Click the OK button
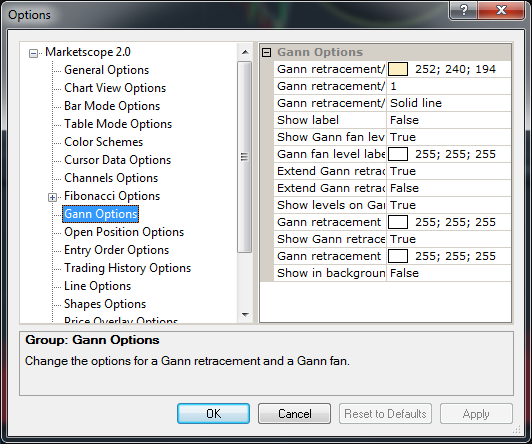The image size is (532, 444). pyautogui.click(x=213, y=413)
